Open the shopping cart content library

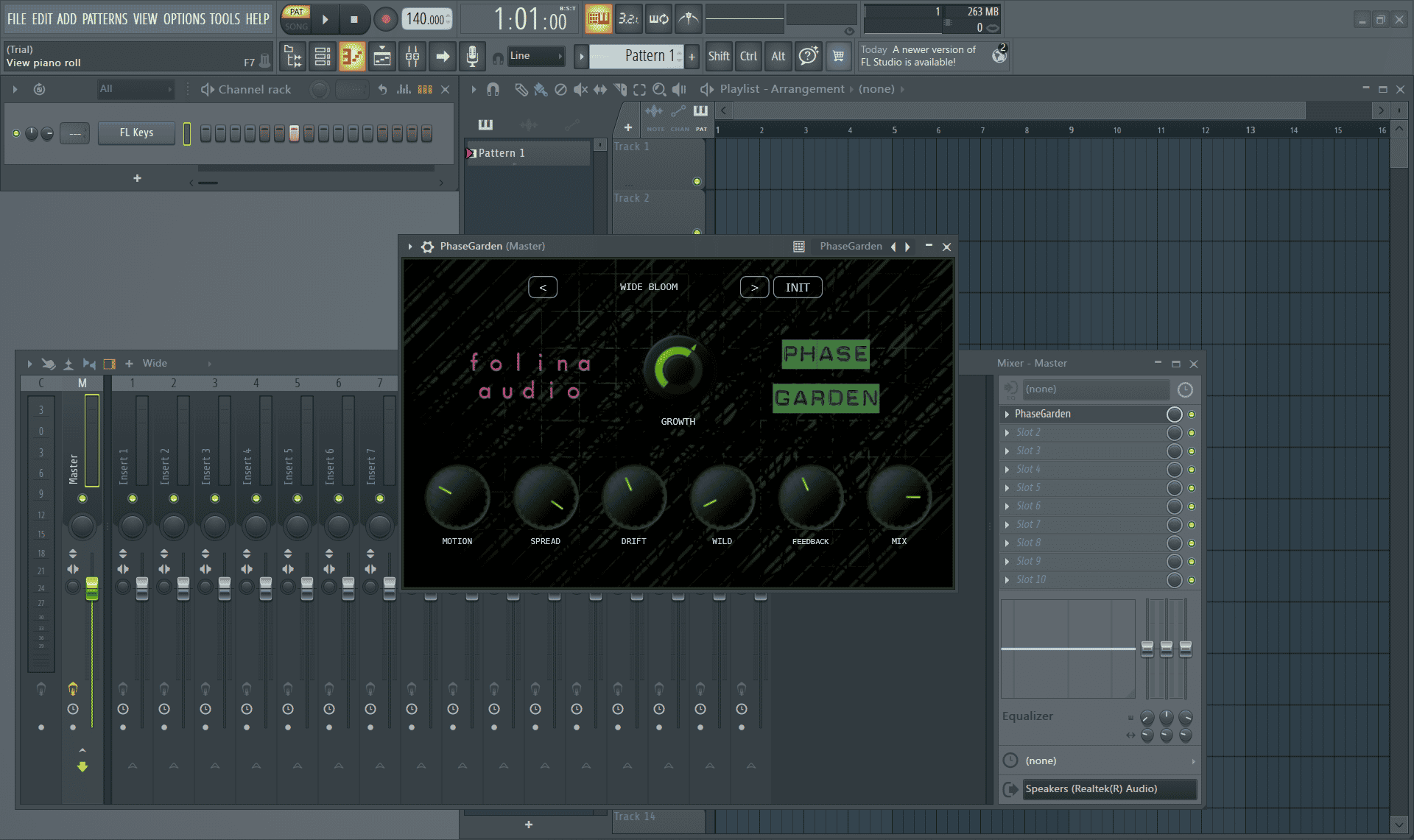(x=838, y=56)
